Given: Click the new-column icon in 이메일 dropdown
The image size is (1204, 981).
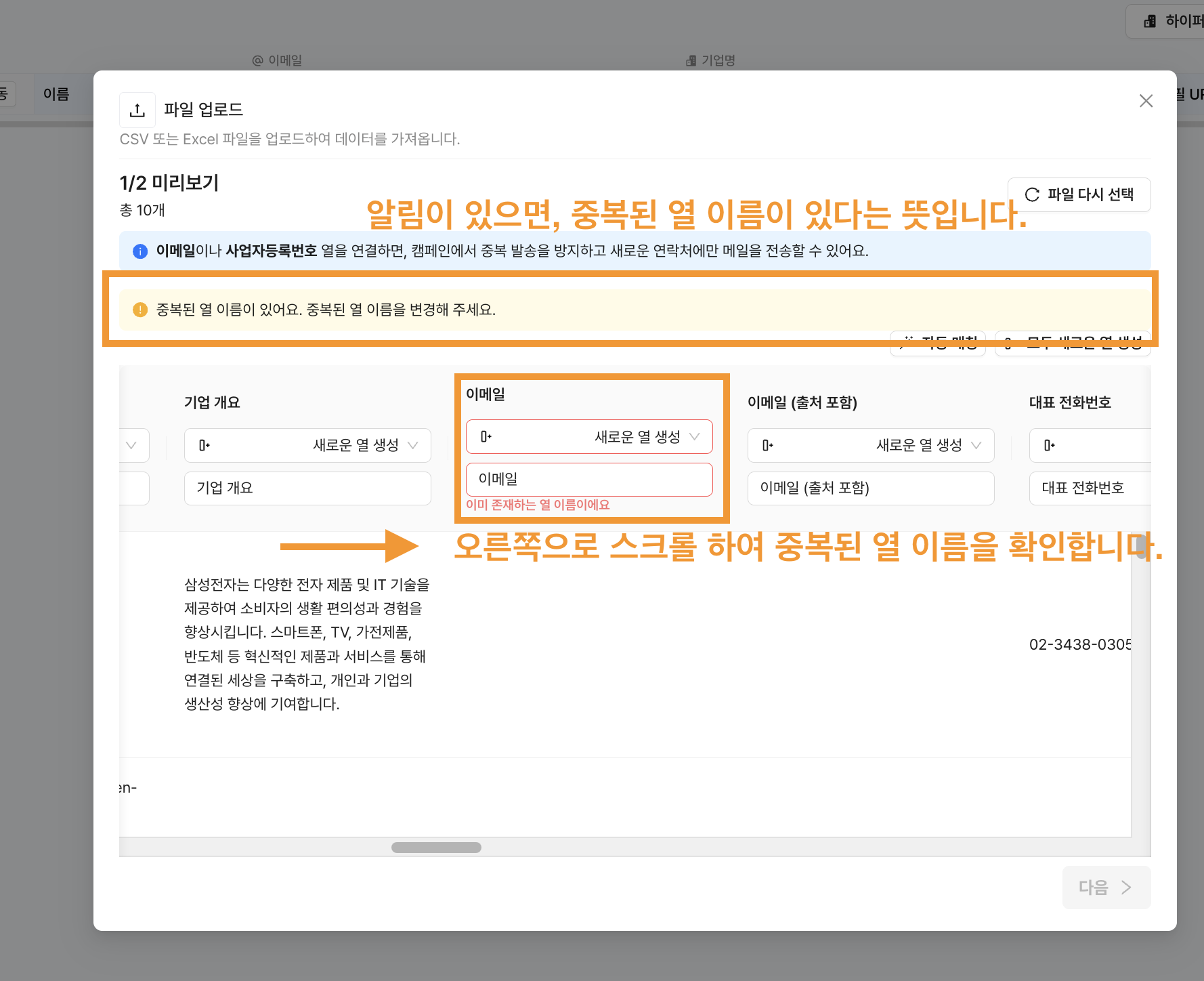Looking at the screenshot, I should coord(486,437).
